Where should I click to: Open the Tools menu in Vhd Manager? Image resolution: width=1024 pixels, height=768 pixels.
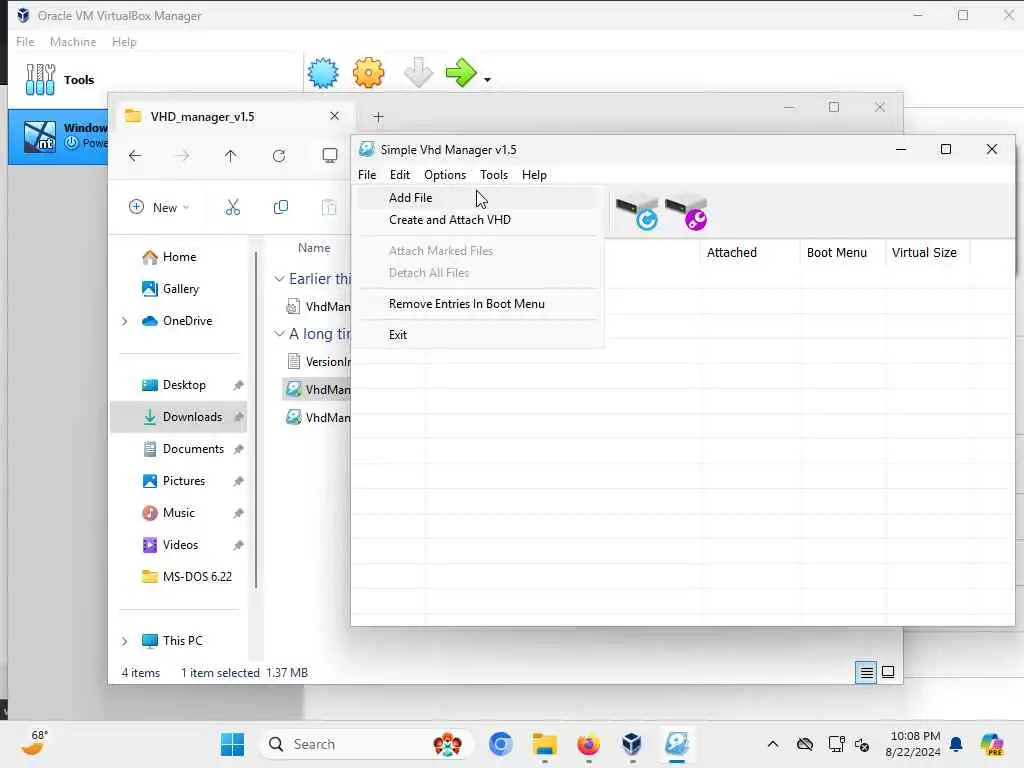(x=494, y=175)
